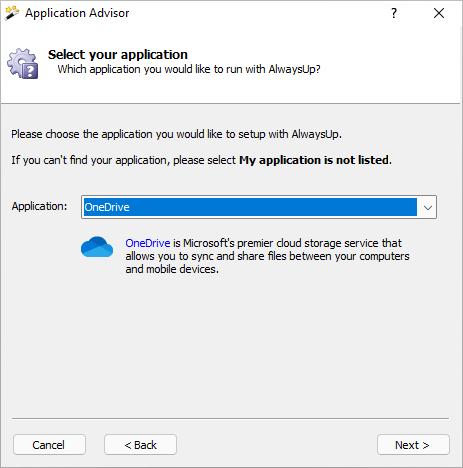Click the Application Advisor title text
Image resolution: width=463 pixels, height=468 pixels.
tap(77, 13)
